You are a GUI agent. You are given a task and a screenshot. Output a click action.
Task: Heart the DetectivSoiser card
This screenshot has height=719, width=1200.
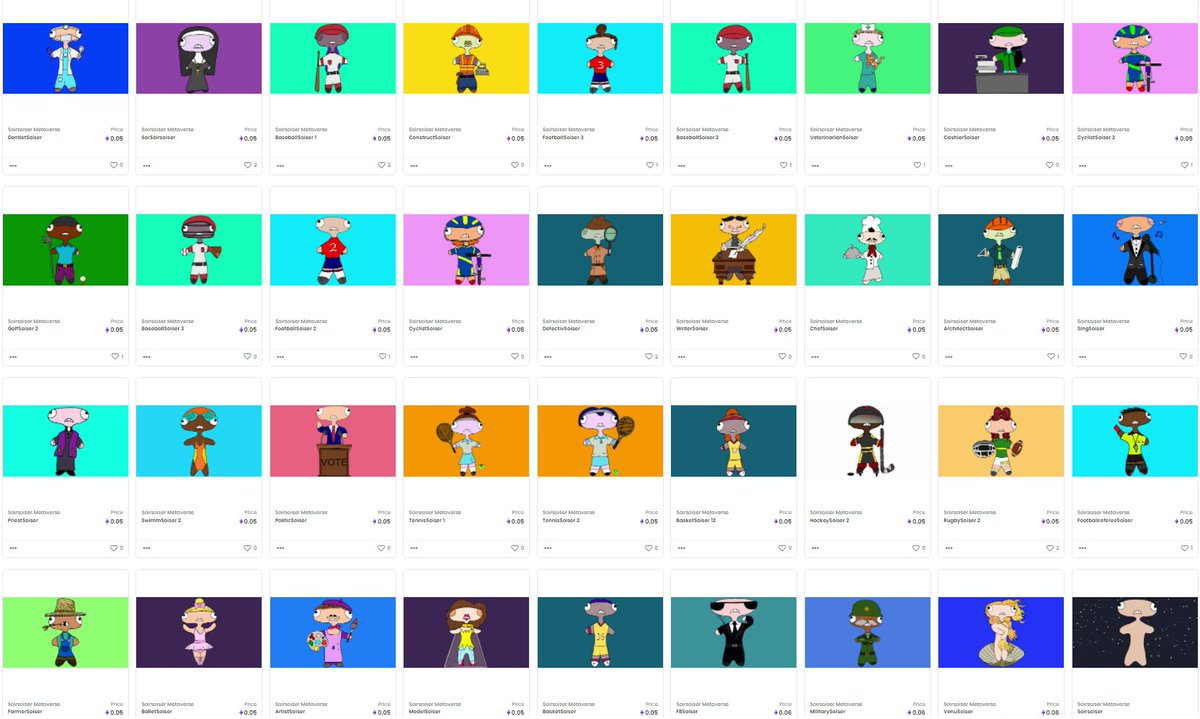pyautogui.click(x=649, y=356)
